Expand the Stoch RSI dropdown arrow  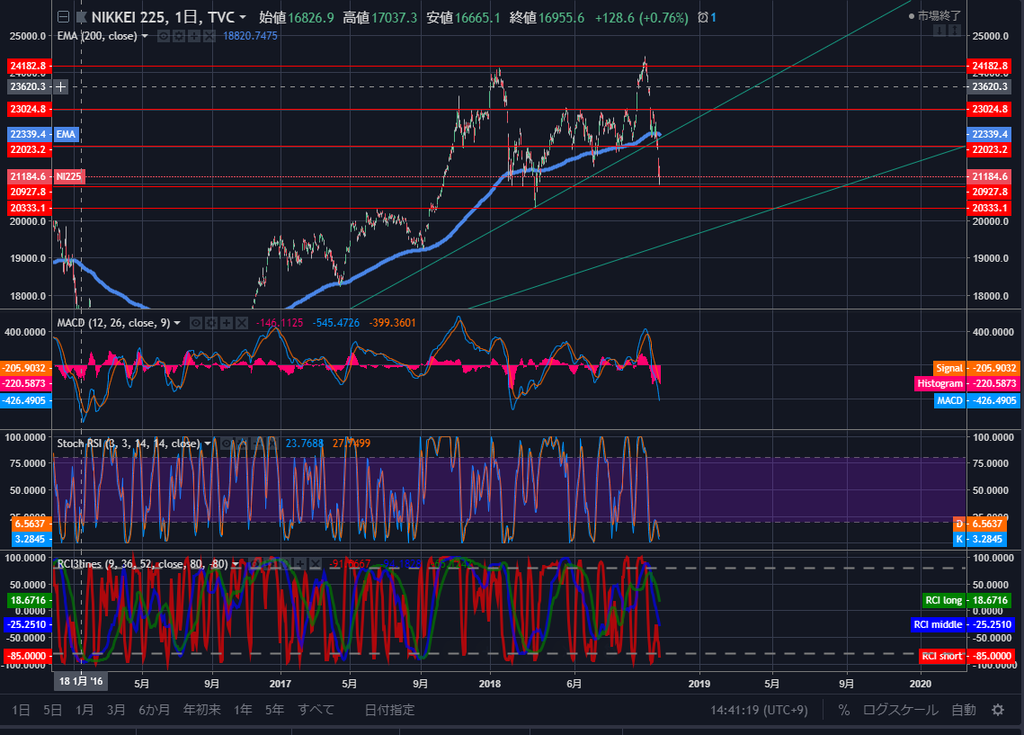pyautogui.click(x=208, y=444)
